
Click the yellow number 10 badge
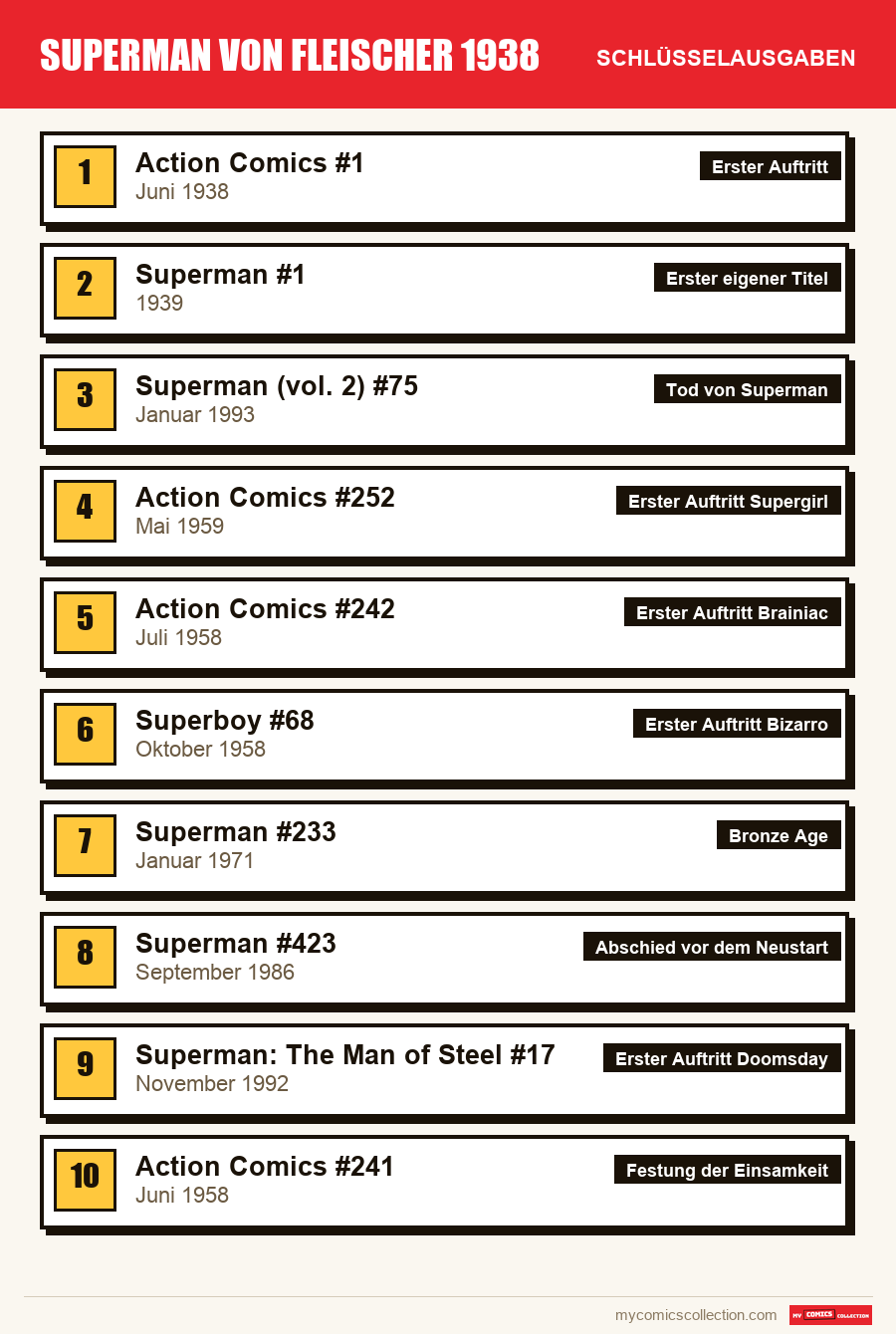pos(85,1181)
